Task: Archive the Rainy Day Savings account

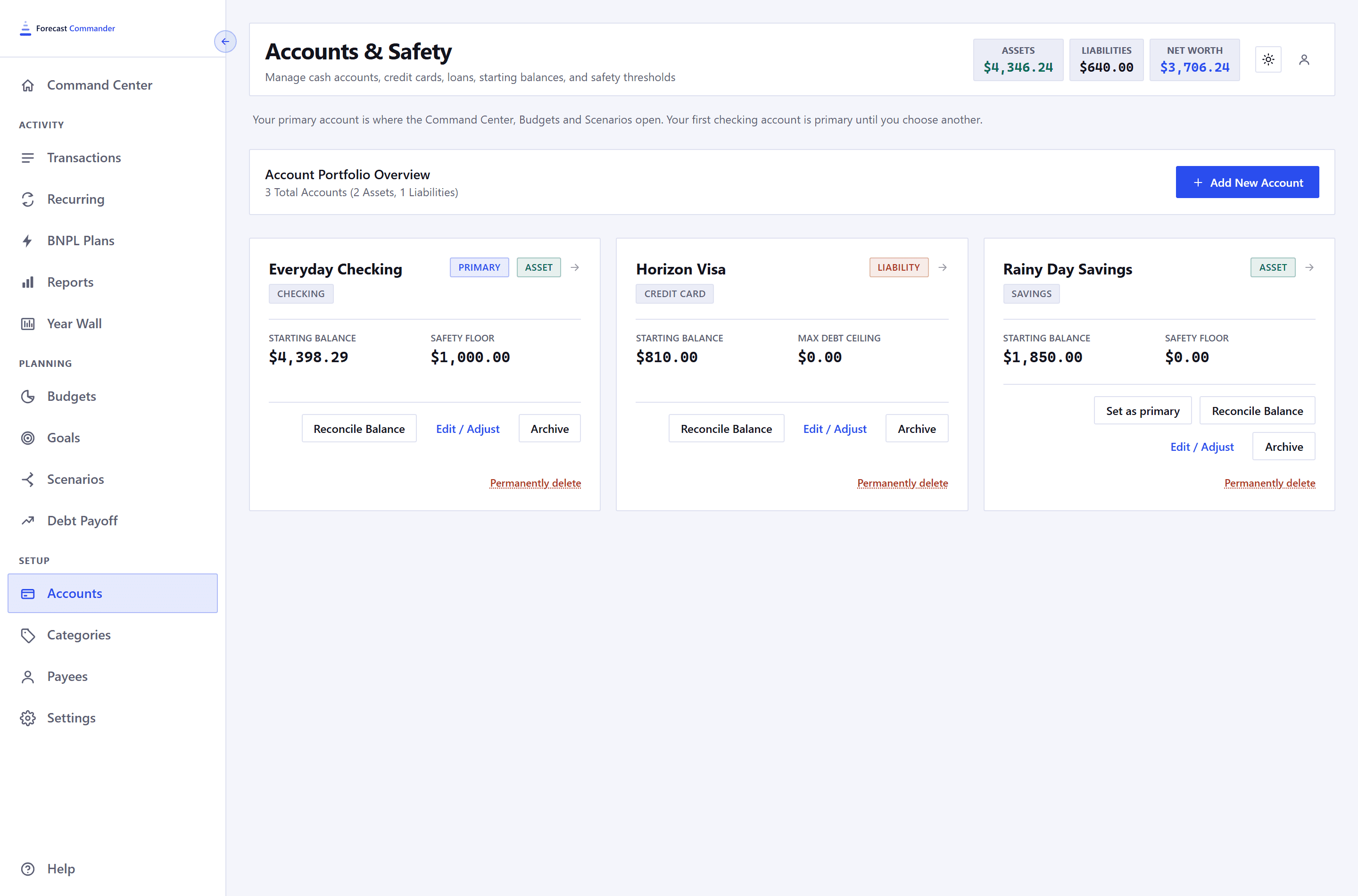Action: click(x=1283, y=447)
